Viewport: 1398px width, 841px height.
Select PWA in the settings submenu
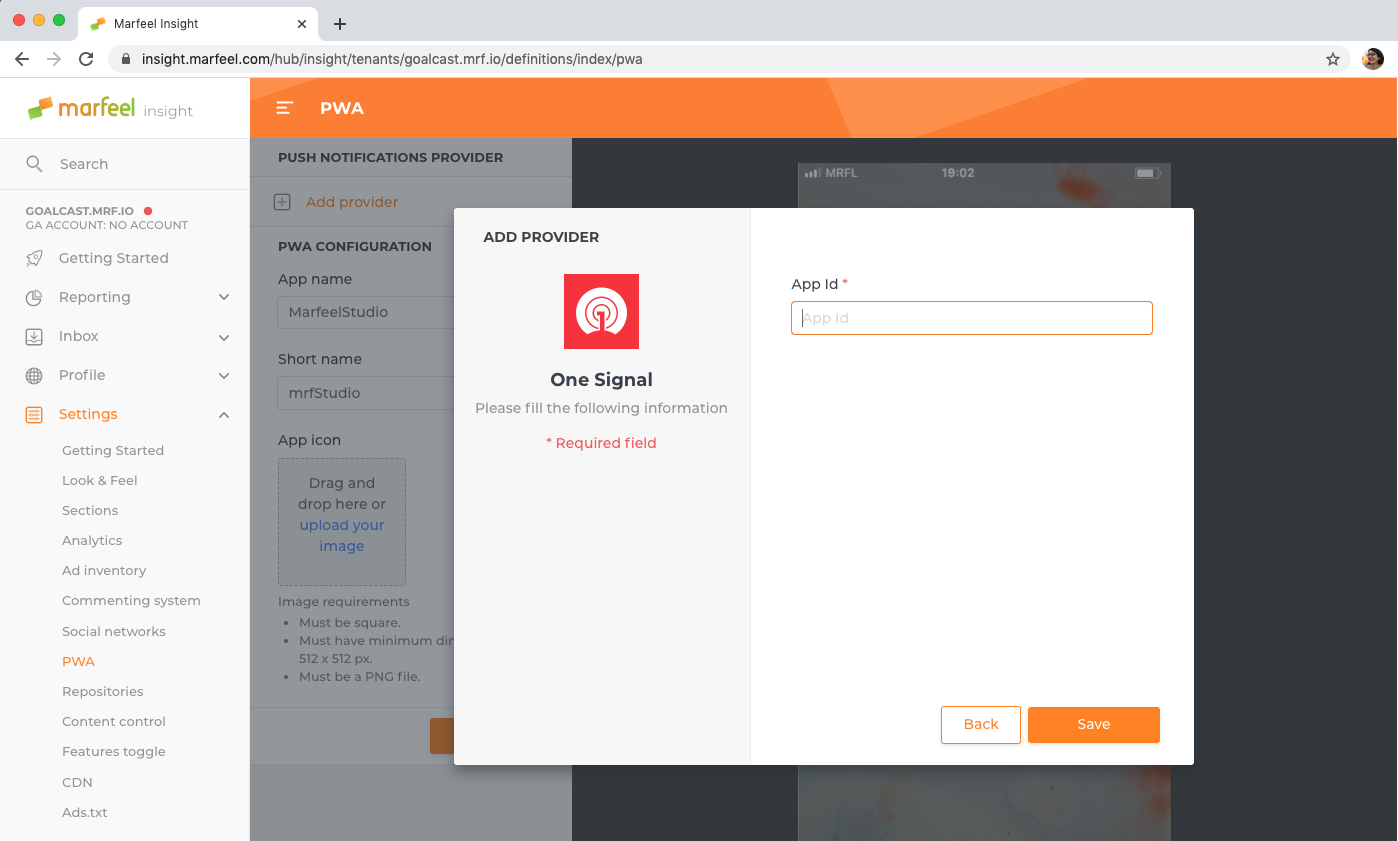click(78, 661)
